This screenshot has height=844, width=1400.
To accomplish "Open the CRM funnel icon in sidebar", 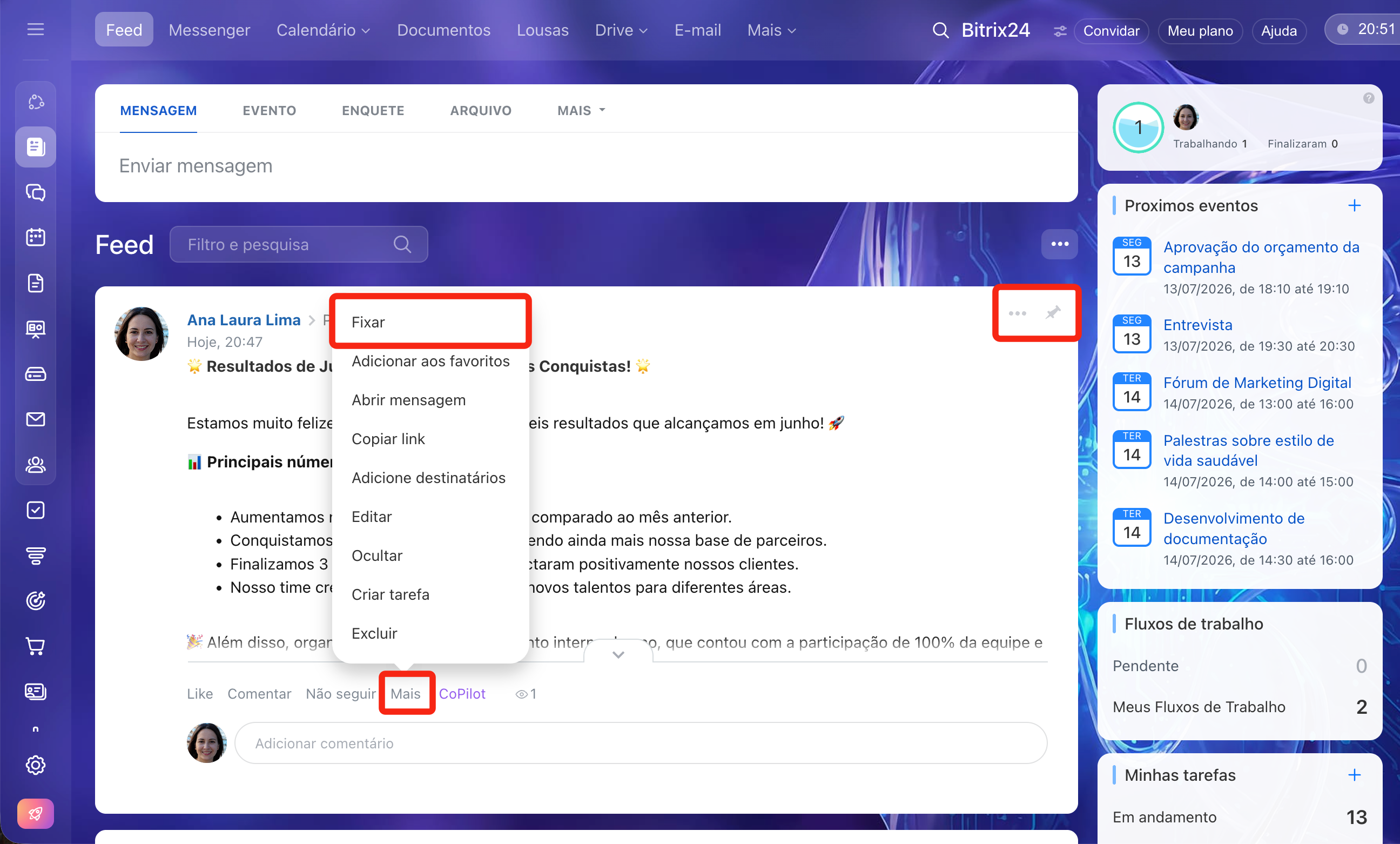I will click(x=36, y=555).
